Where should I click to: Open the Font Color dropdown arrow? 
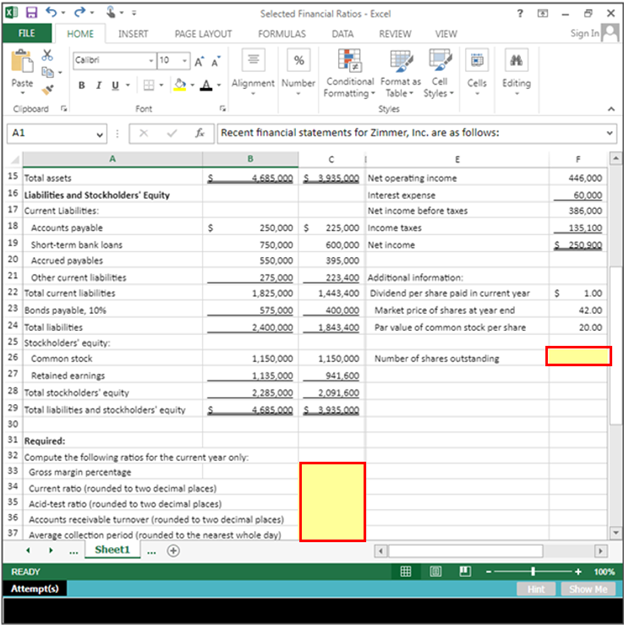[218, 85]
